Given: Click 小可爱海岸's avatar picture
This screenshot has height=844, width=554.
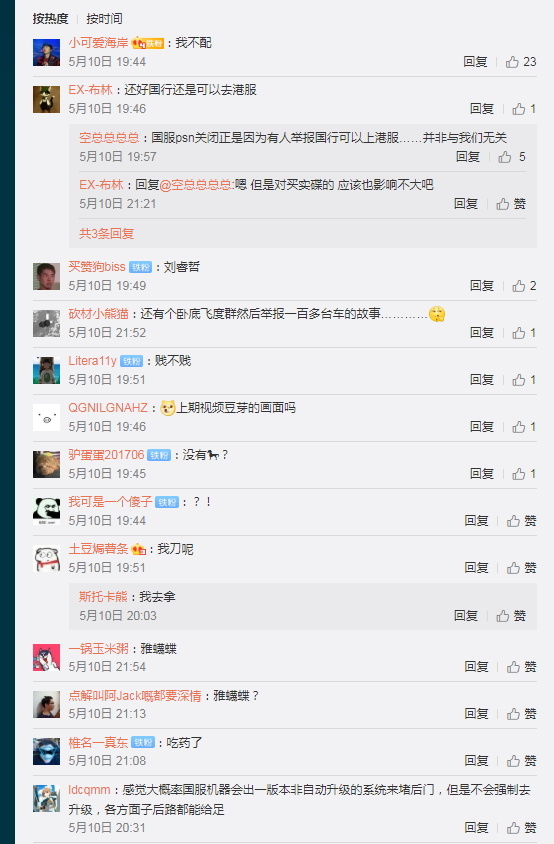Looking at the screenshot, I should [x=46, y=52].
